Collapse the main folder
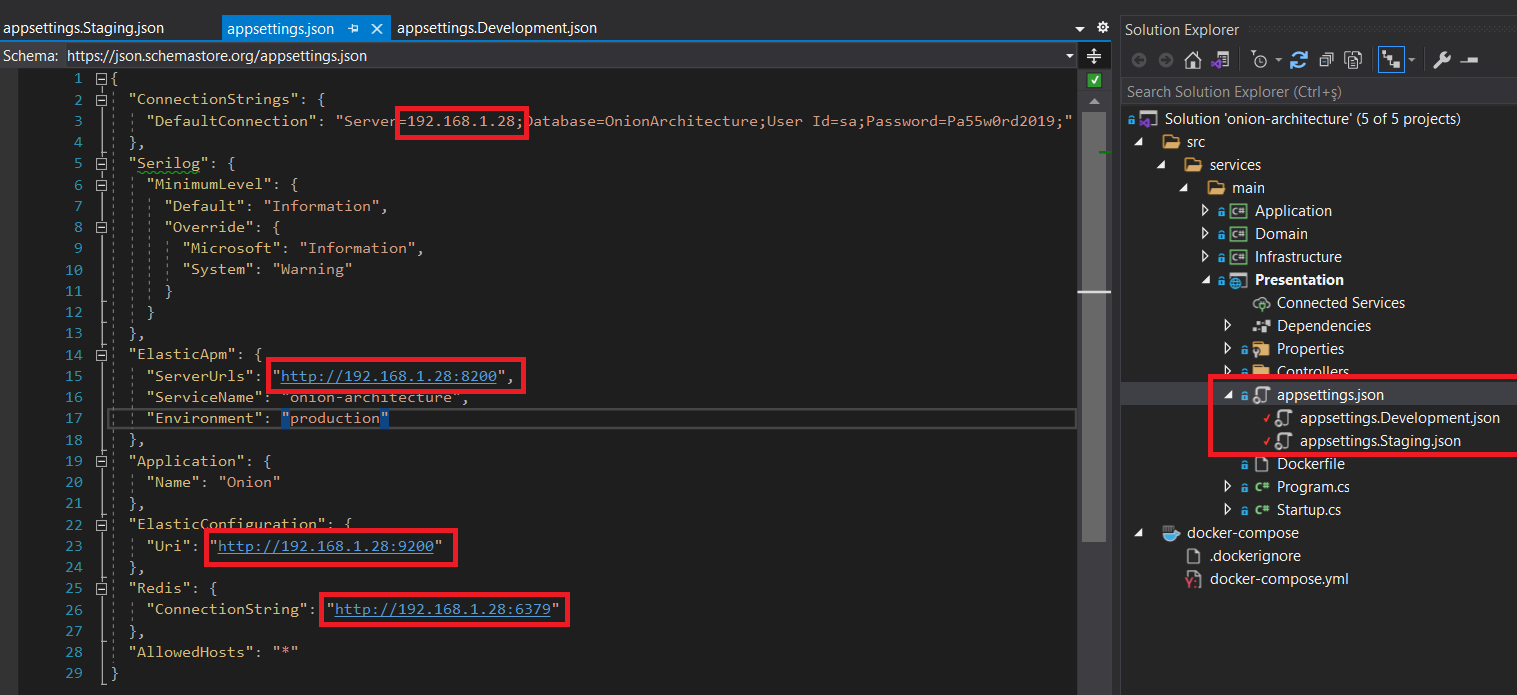This screenshot has height=695, width=1517. coord(1184,188)
